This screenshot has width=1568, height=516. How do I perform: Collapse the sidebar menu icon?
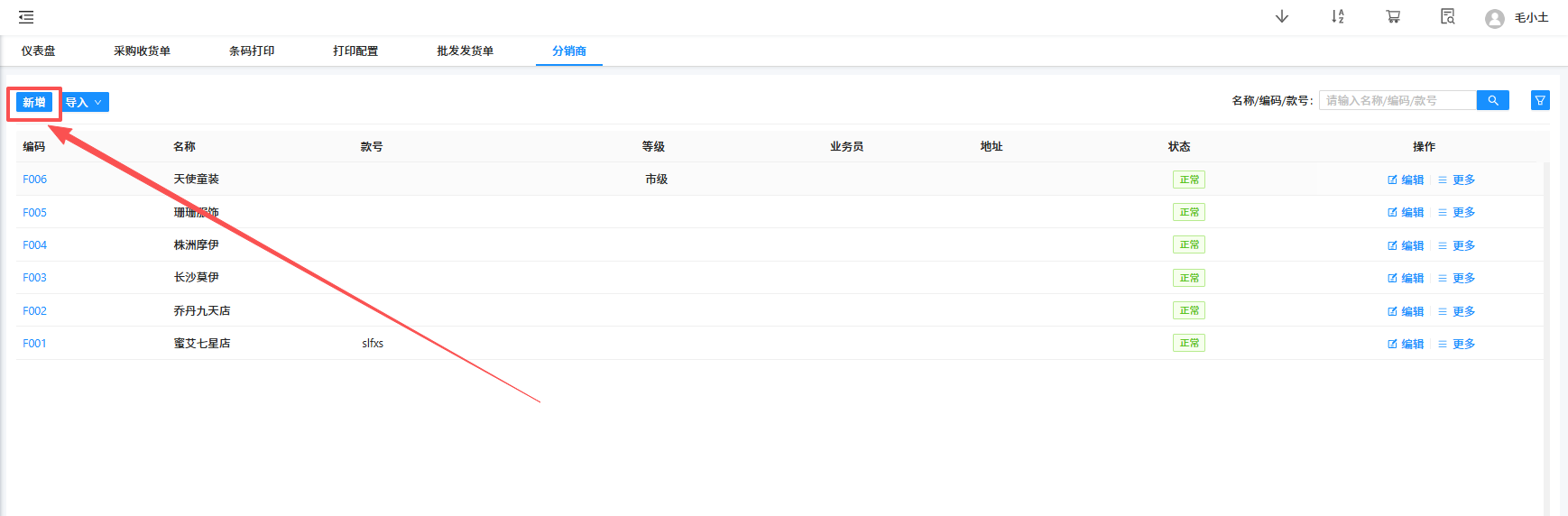pyautogui.click(x=26, y=17)
